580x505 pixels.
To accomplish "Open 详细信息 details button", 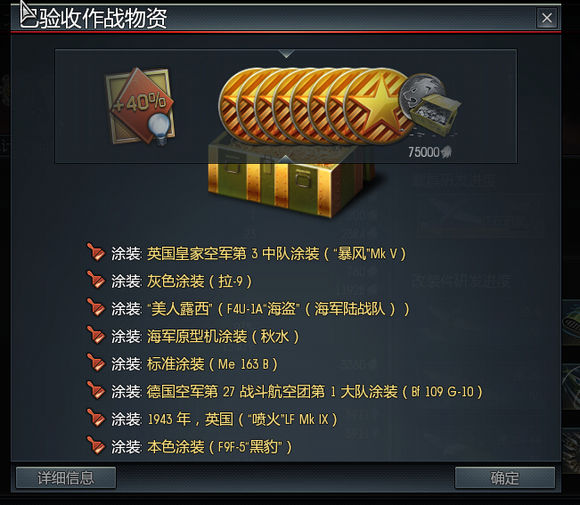I will pos(66,478).
